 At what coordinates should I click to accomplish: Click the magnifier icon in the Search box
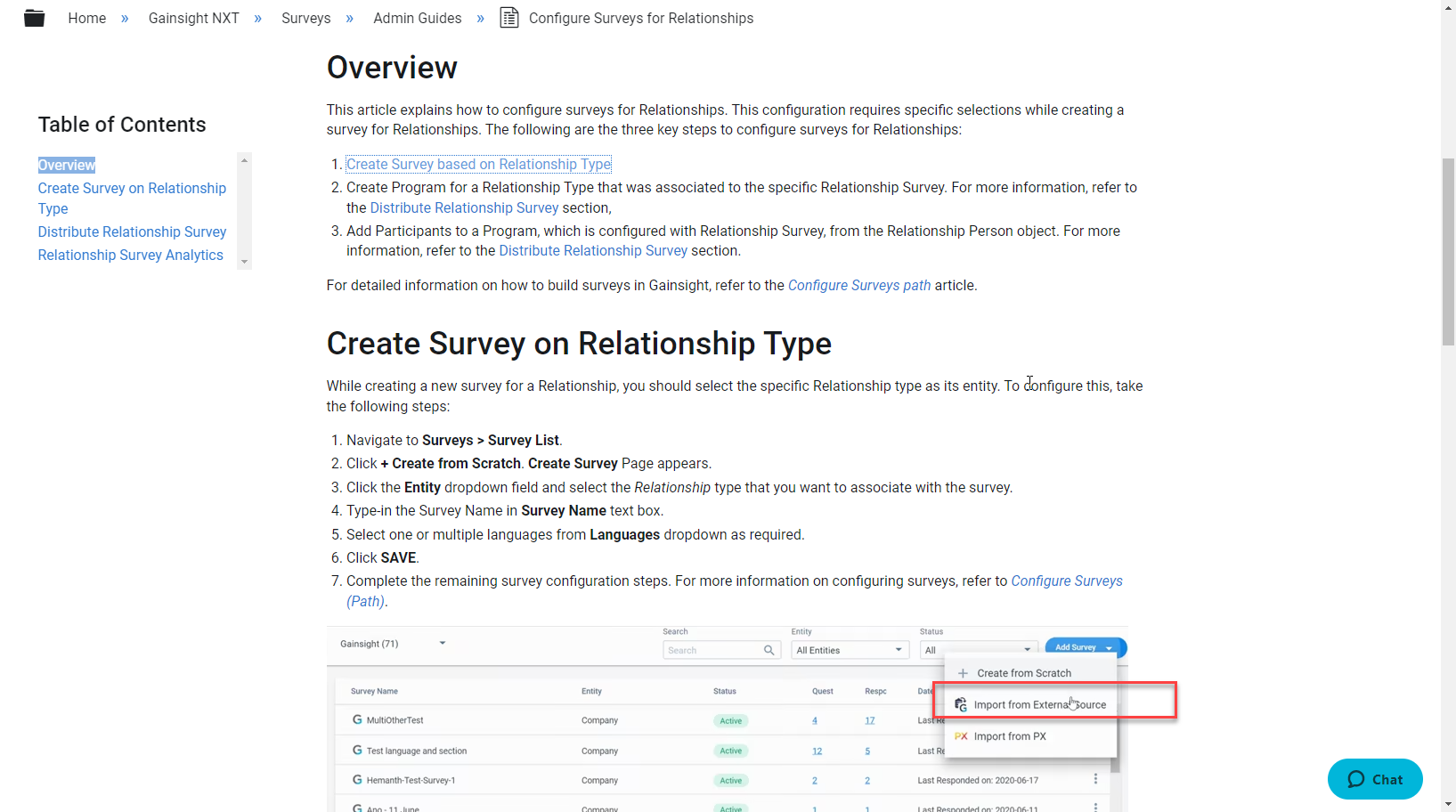point(769,650)
